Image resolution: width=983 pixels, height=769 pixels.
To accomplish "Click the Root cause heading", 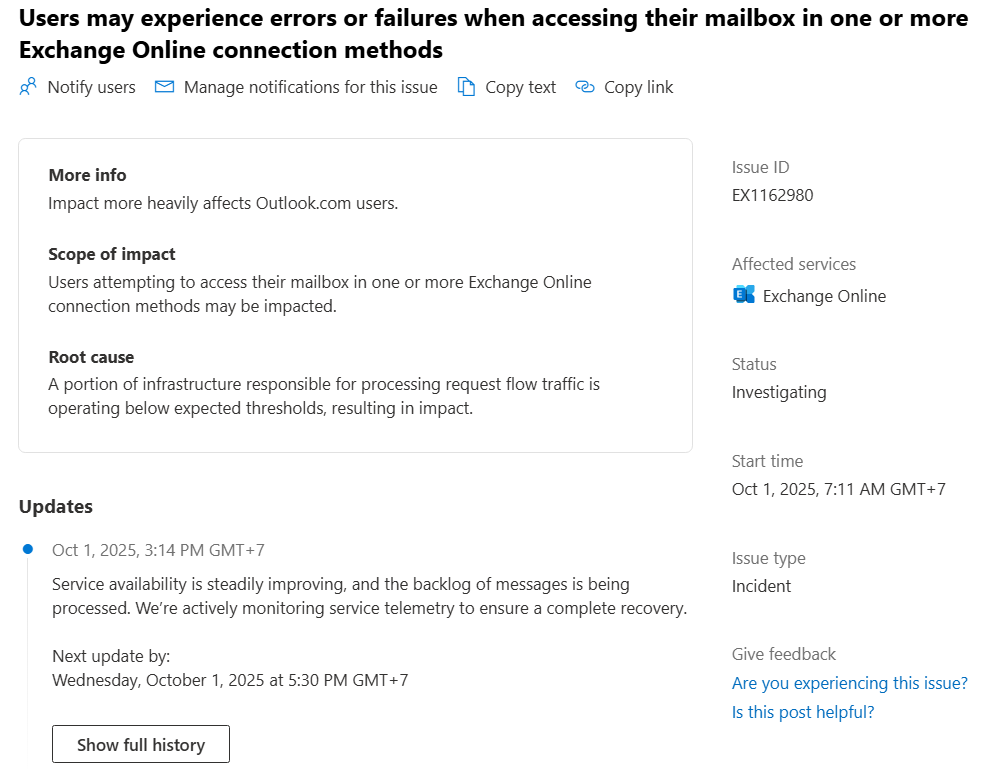I will click(x=91, y=357).
